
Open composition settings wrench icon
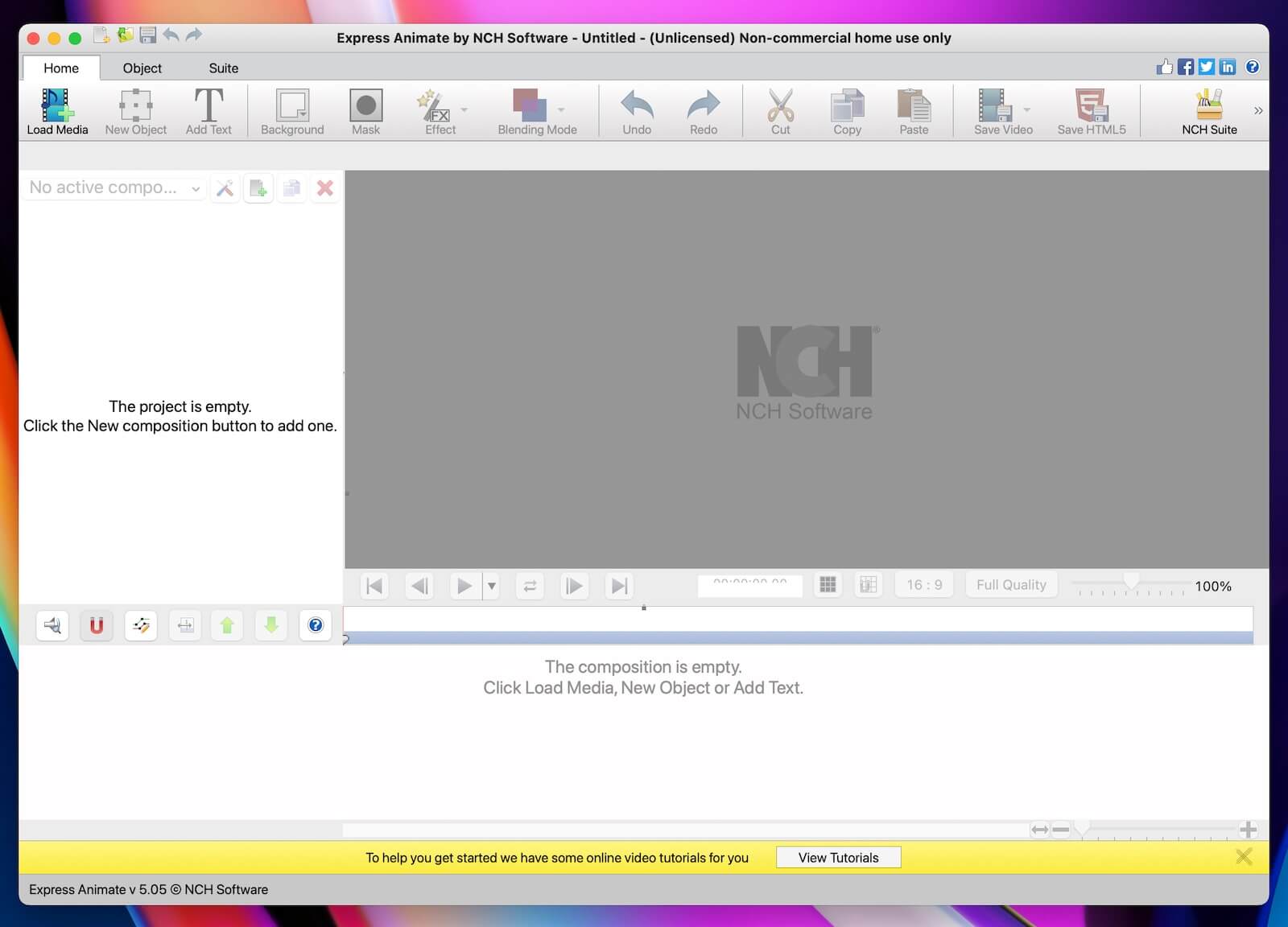tap(225, 188)
